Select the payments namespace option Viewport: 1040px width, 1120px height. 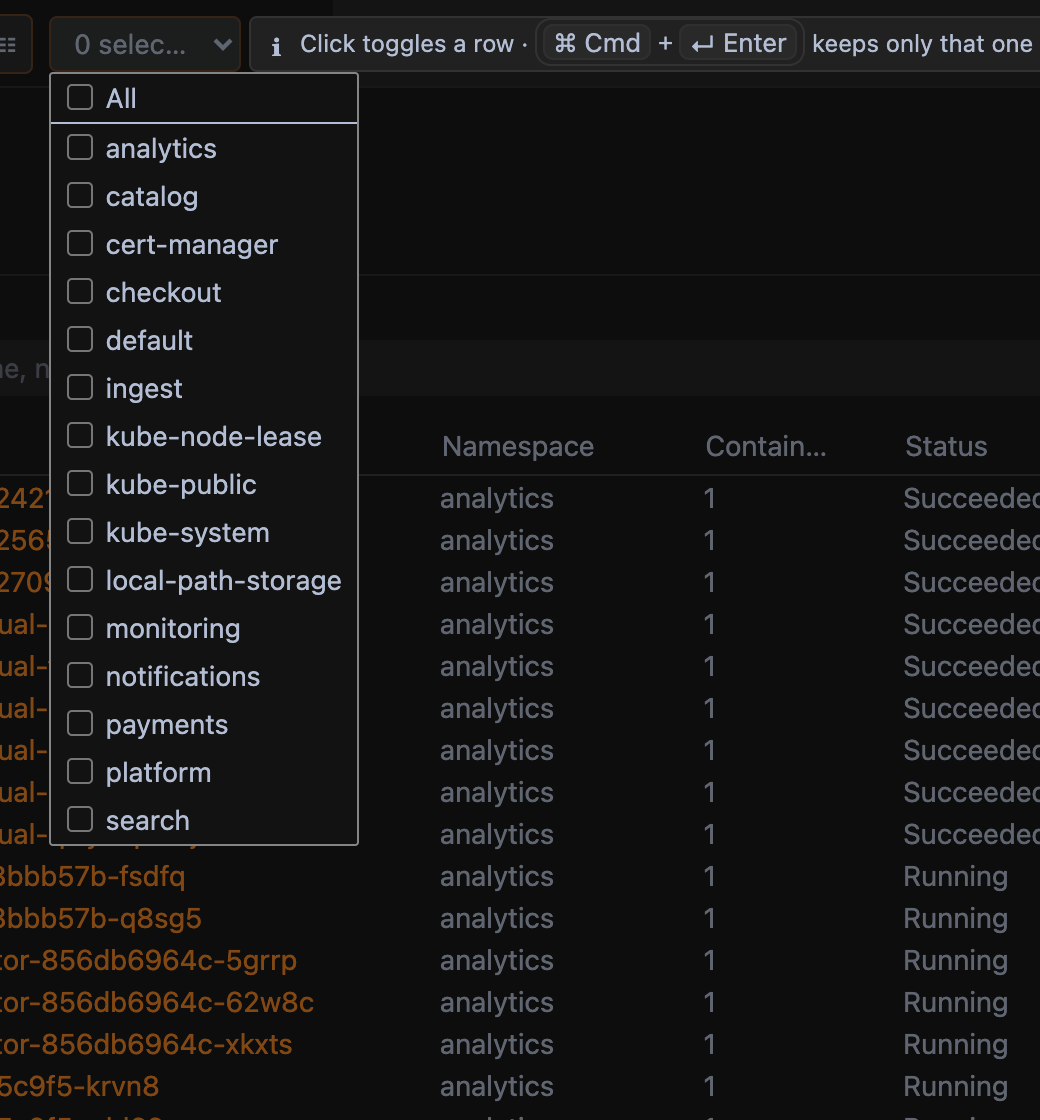click(x=204, y=724)
